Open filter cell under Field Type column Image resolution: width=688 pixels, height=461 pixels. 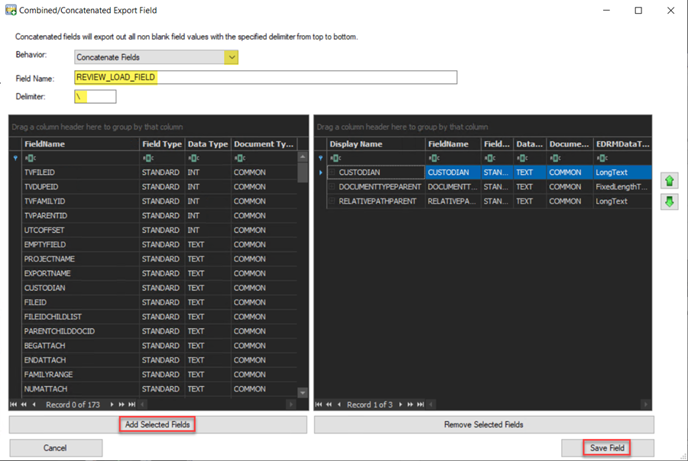pyautogui.click(x=162, y=158)
